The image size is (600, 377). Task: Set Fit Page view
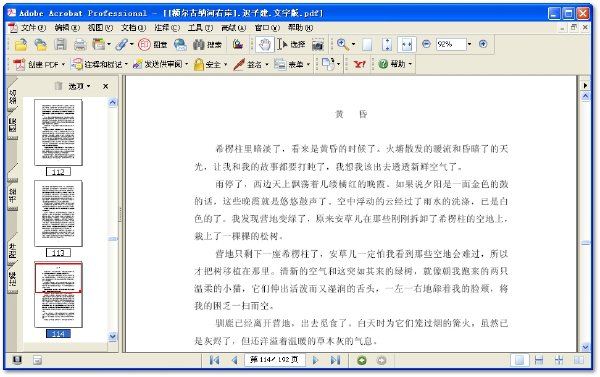387,45
